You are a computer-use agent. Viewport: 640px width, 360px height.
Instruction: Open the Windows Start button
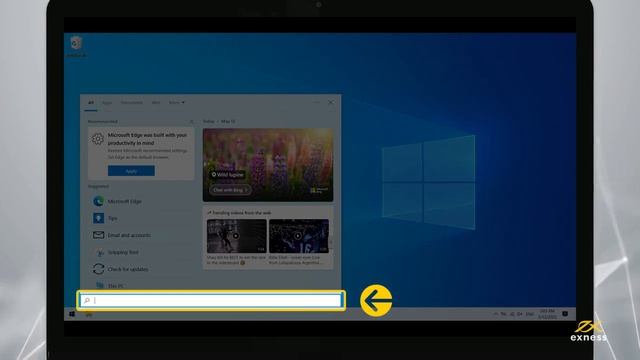click(x=72, y=314)
